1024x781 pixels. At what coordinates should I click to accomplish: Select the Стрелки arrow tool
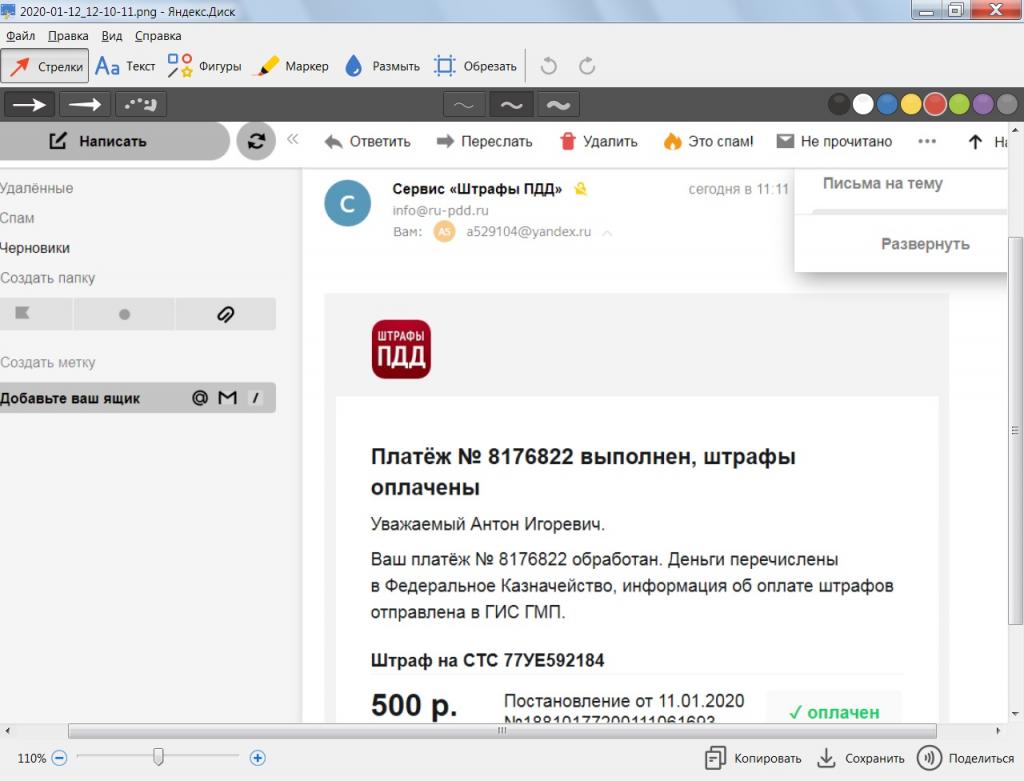(x=44, y=66)
